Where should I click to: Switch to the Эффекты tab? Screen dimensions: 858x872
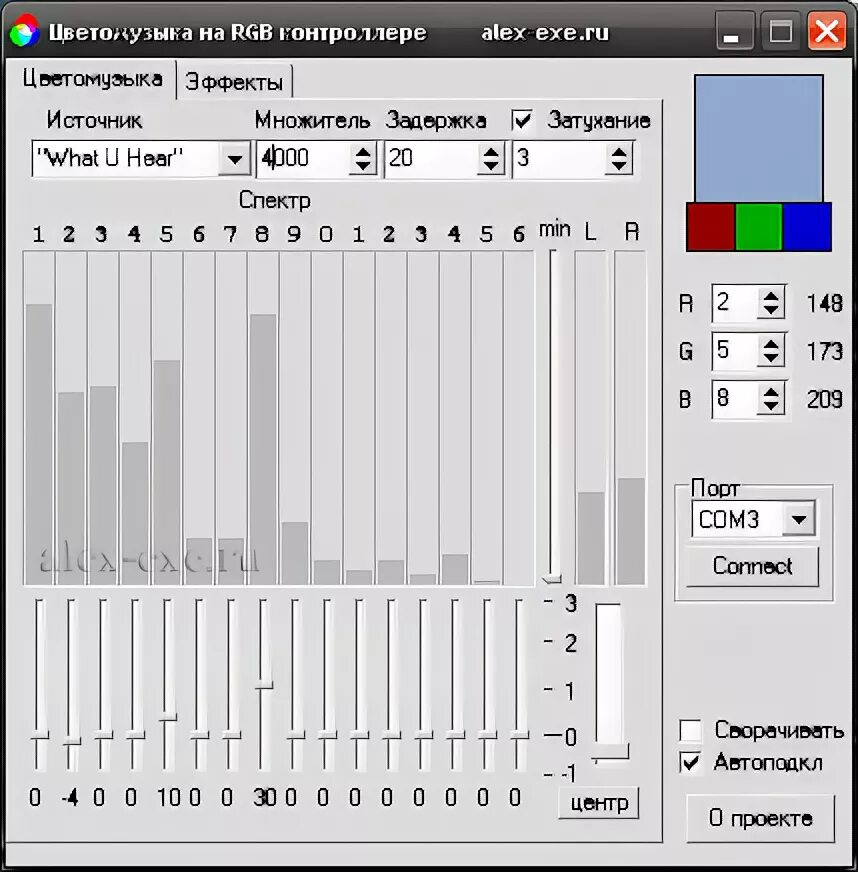234,82
